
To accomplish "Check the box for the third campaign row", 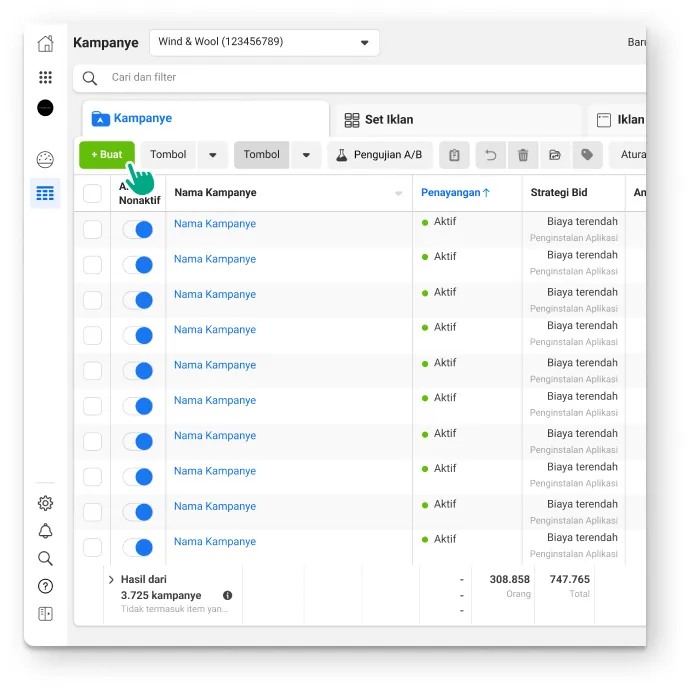I will point(92,300).
